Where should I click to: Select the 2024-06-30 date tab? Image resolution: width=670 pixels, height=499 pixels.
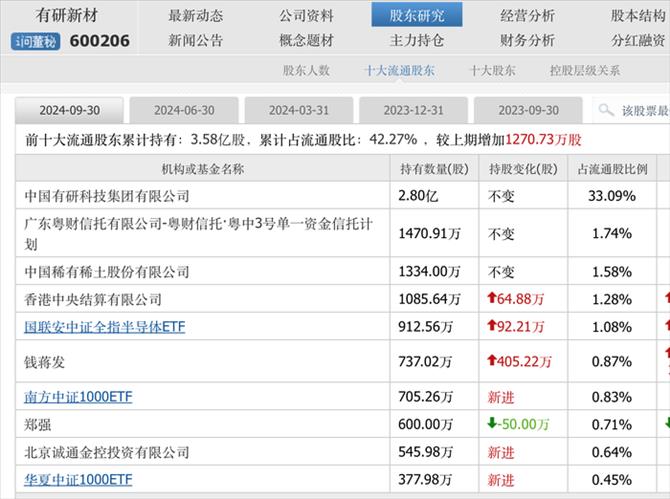[x=184, y=110]
